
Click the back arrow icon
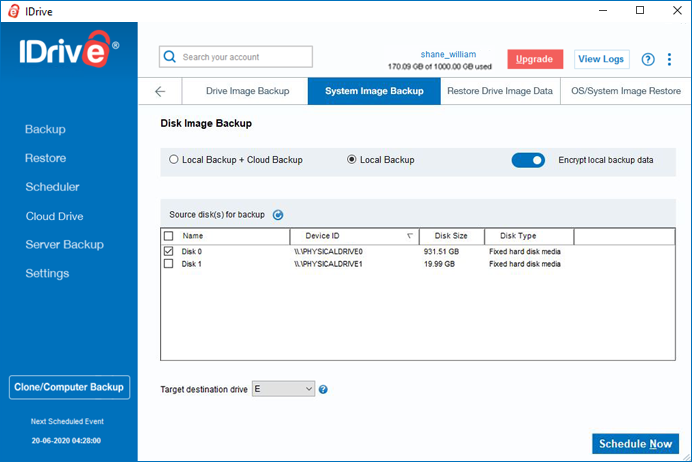pyautogui.click(x=160, y=91)
